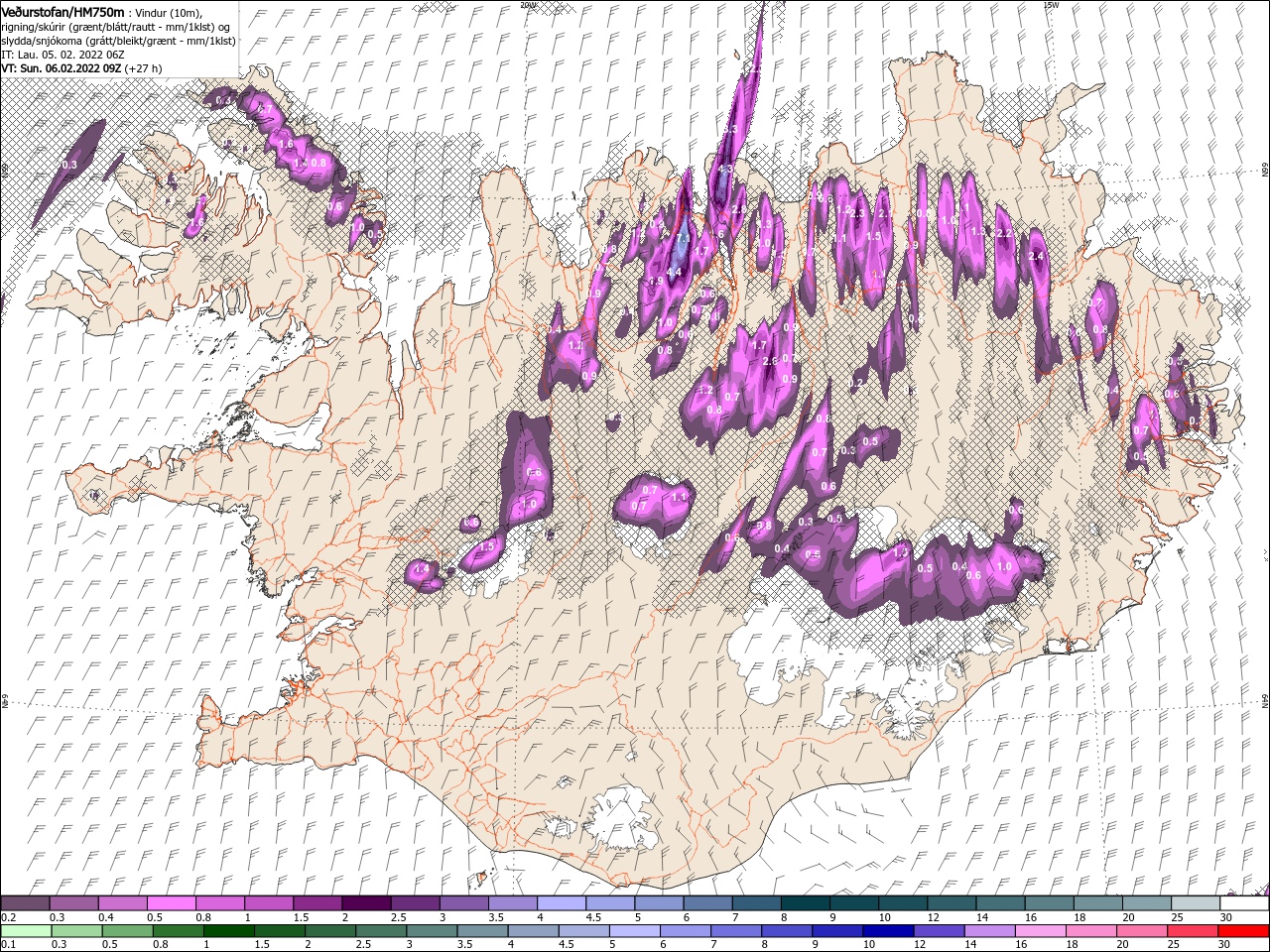Click the valid time 'VT: Sun. 06.02.2022 09Z'
This screenshot has height=952, width=1270.
(61, 68)
